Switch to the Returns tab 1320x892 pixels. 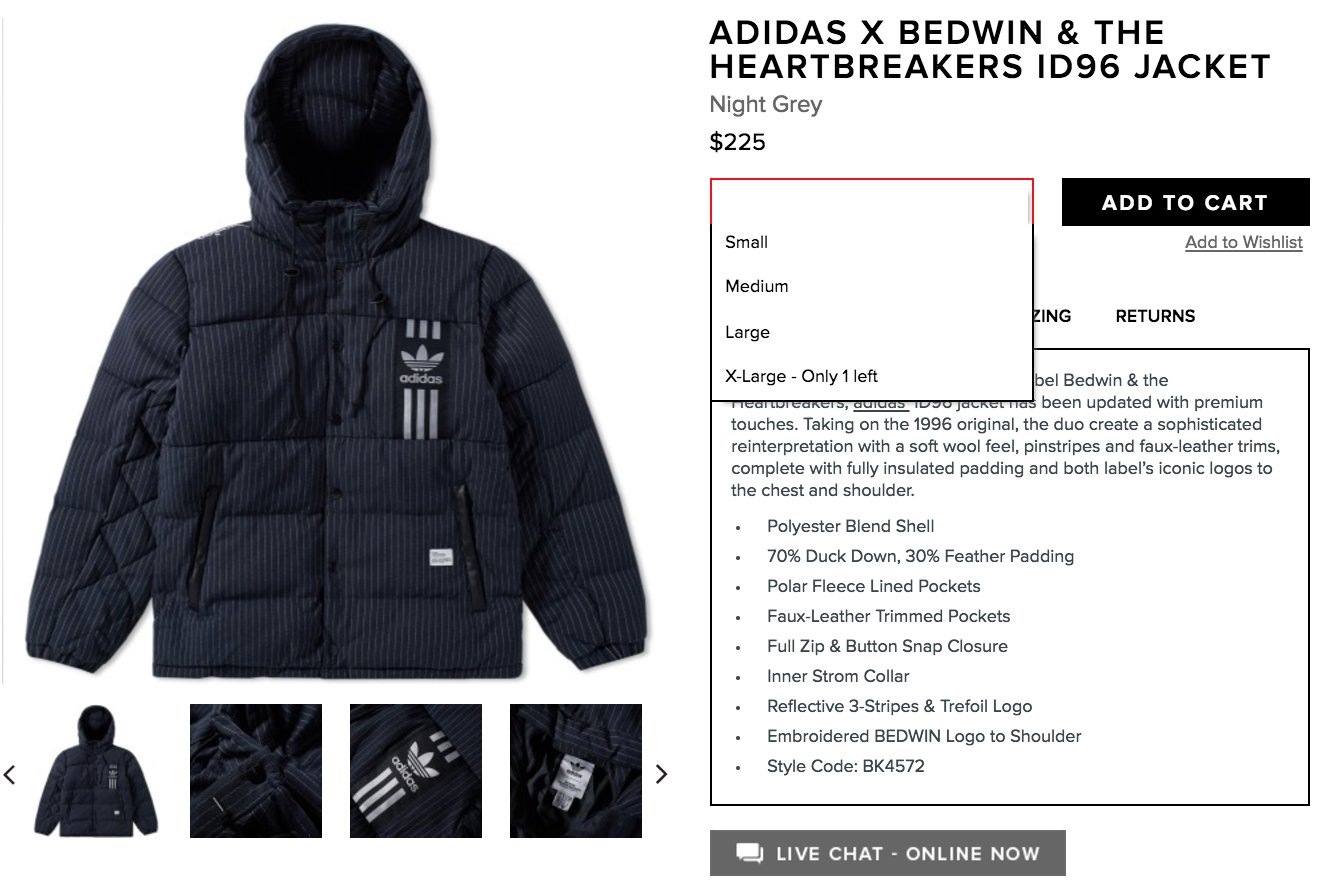[x=1155, y=316]
